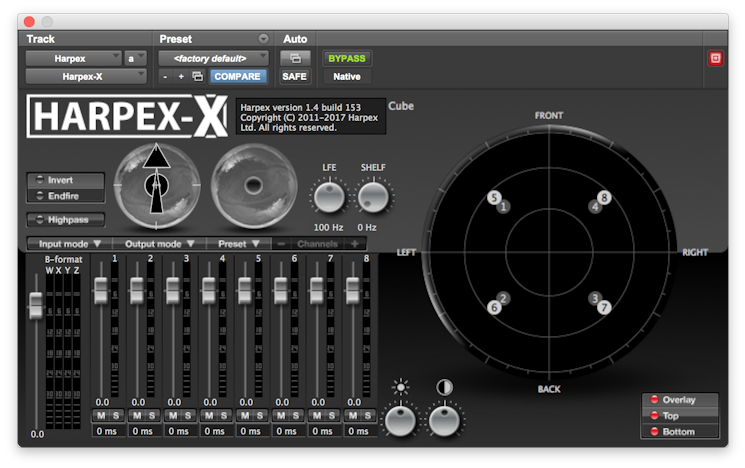This screenshot has width=745, height=468.
Task: Click the arrow direction sphere display
Action: (x=157, y=185)
